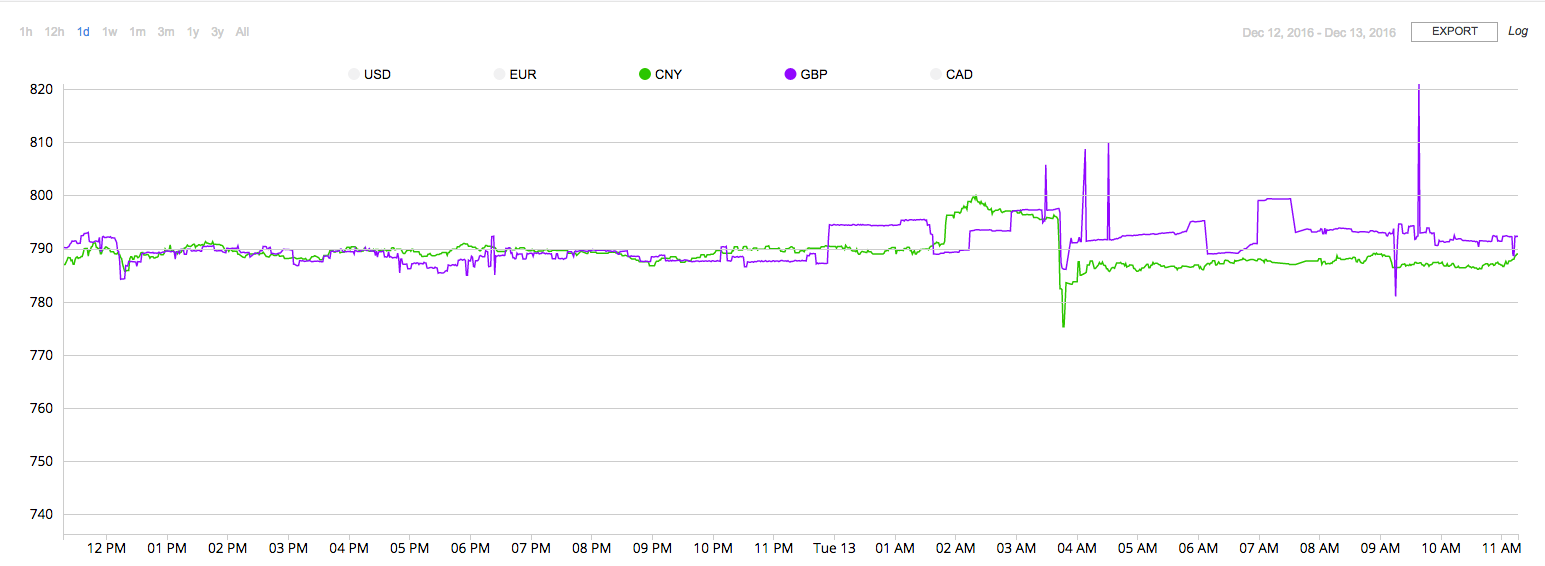Viewport: 1545px width, 566px height.
Task: Choose the 1m time range
Action: [x=138, y=32]
